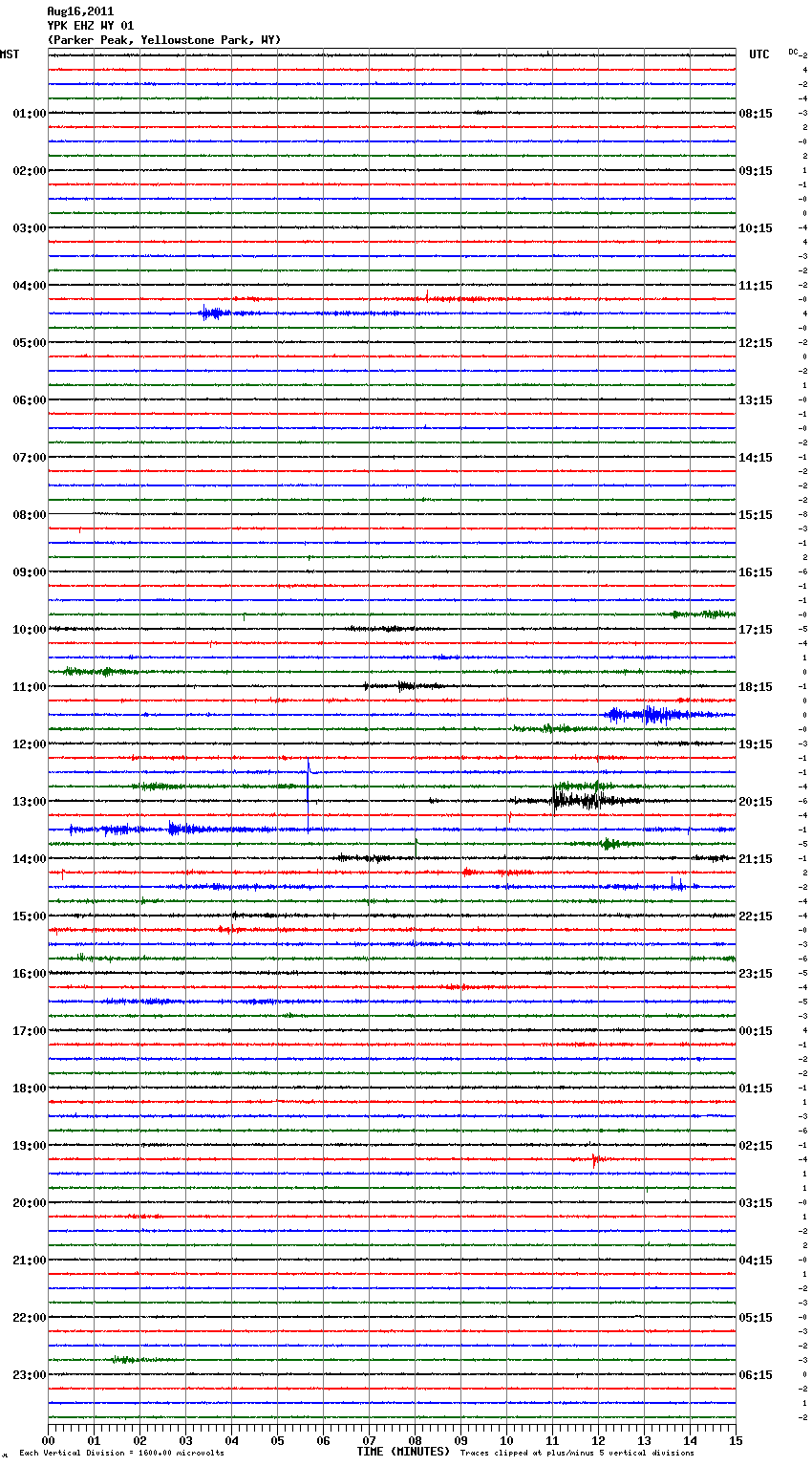Select the 08:00 MST time label

(x=29, y=515)
